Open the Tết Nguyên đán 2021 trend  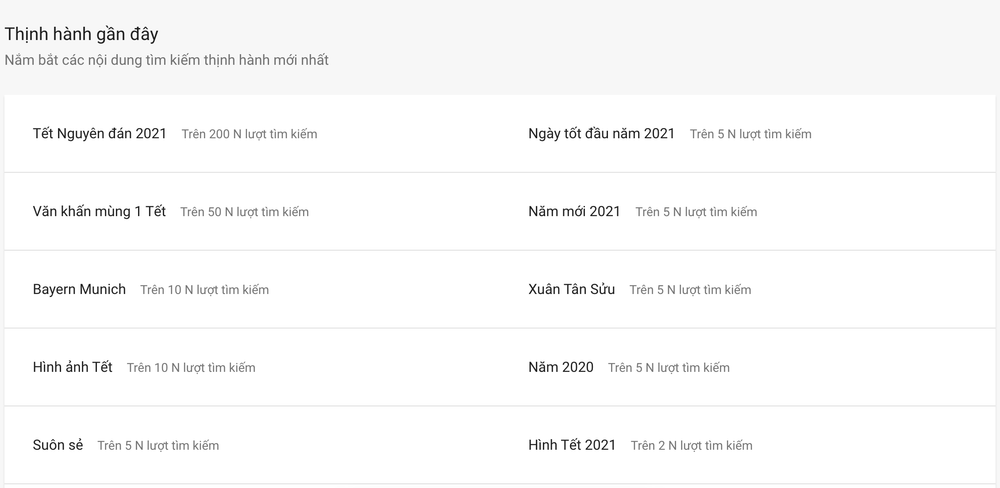[99, 134]
